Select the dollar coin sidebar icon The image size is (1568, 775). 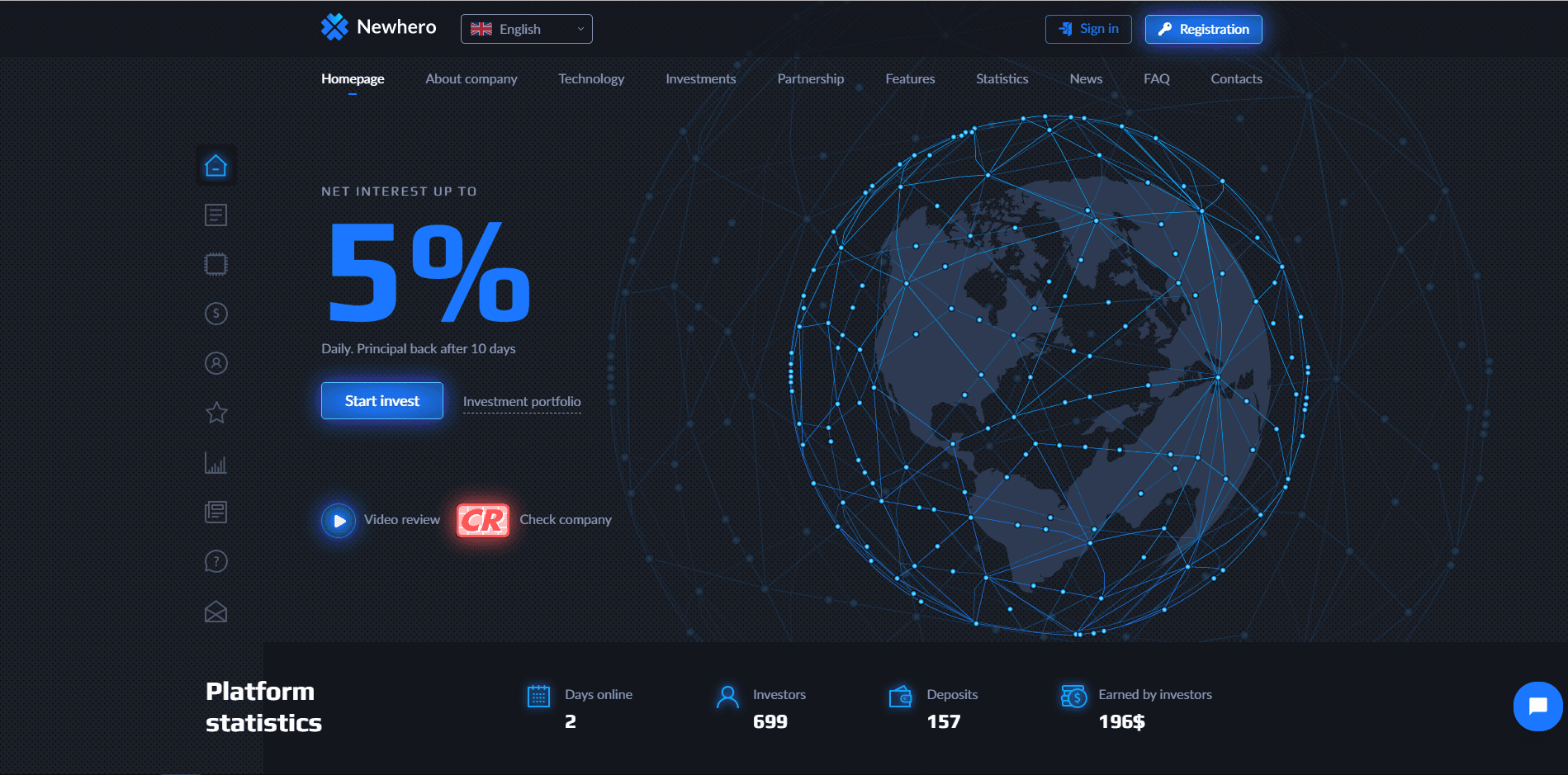point(216,314)
